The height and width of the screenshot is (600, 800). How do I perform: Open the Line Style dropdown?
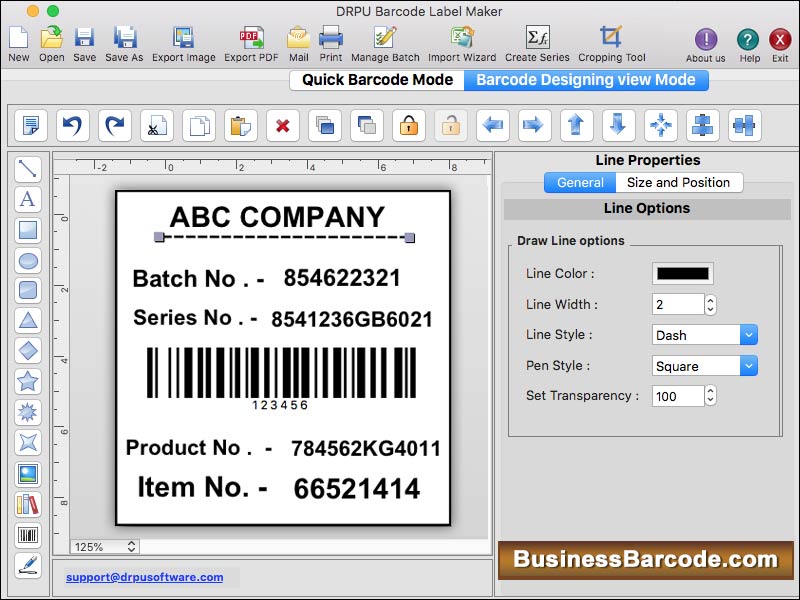point(704,335)
